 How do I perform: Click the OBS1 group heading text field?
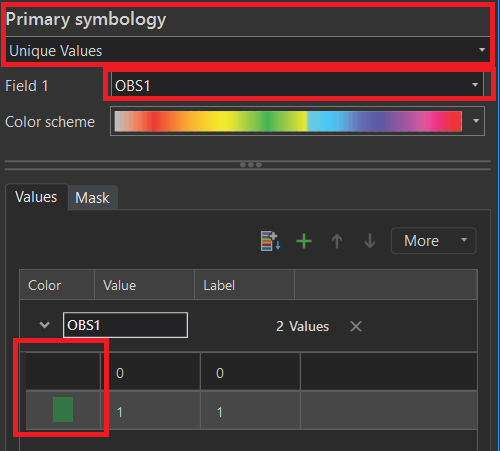125,325
